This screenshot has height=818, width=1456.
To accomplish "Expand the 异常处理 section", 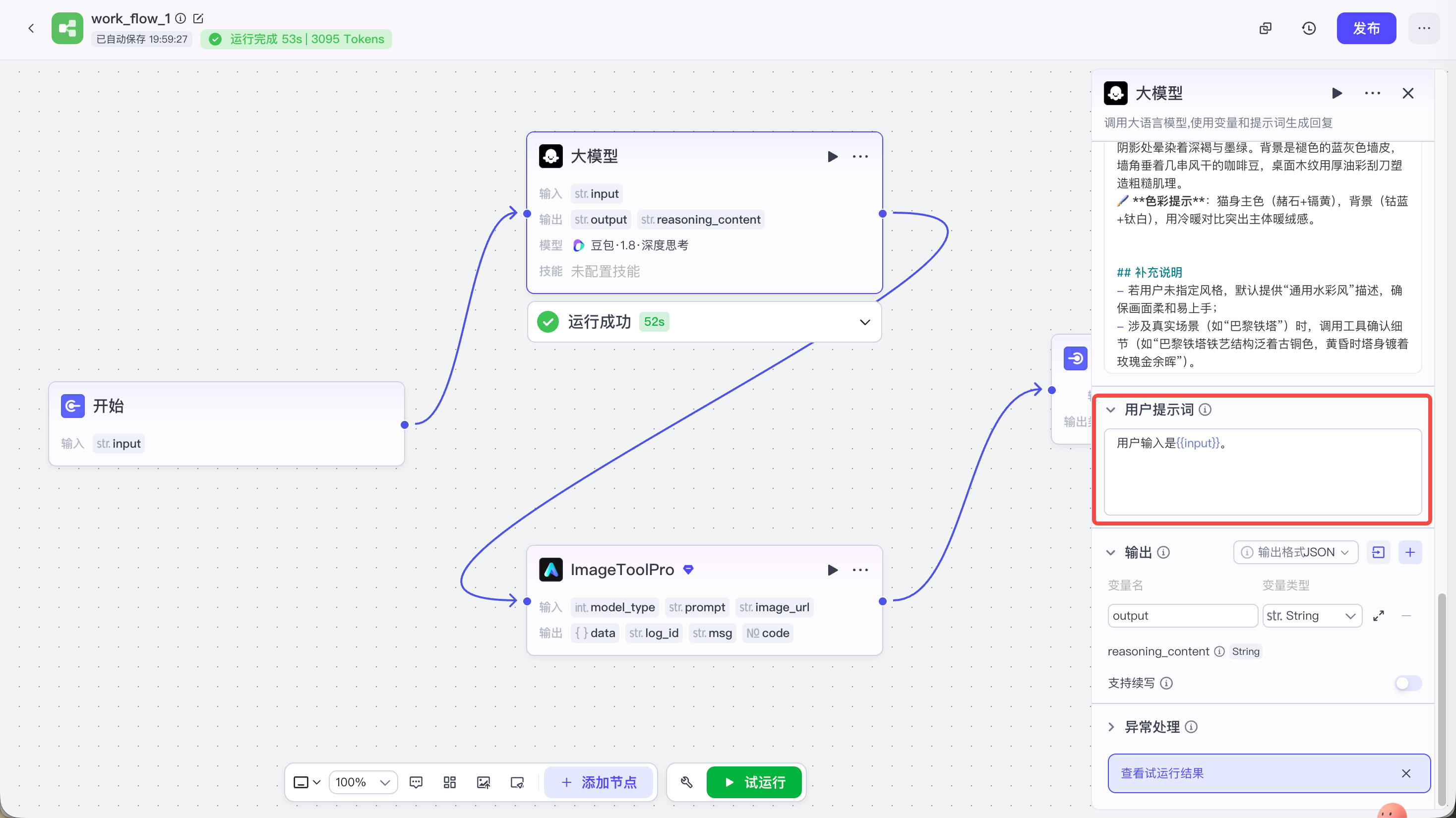I will (1111, 727).
